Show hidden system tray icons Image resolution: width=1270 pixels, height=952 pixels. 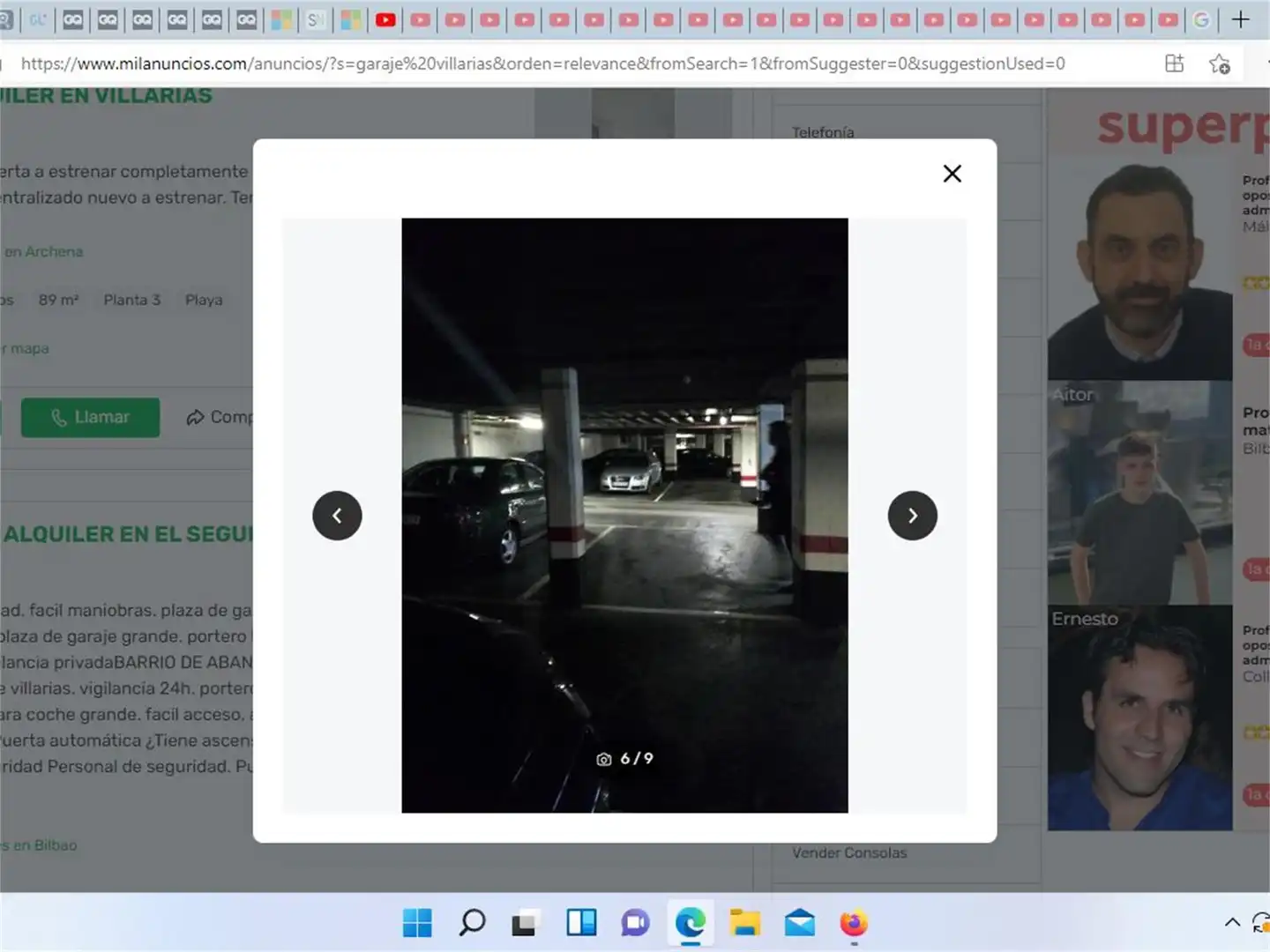point(1232,923)
